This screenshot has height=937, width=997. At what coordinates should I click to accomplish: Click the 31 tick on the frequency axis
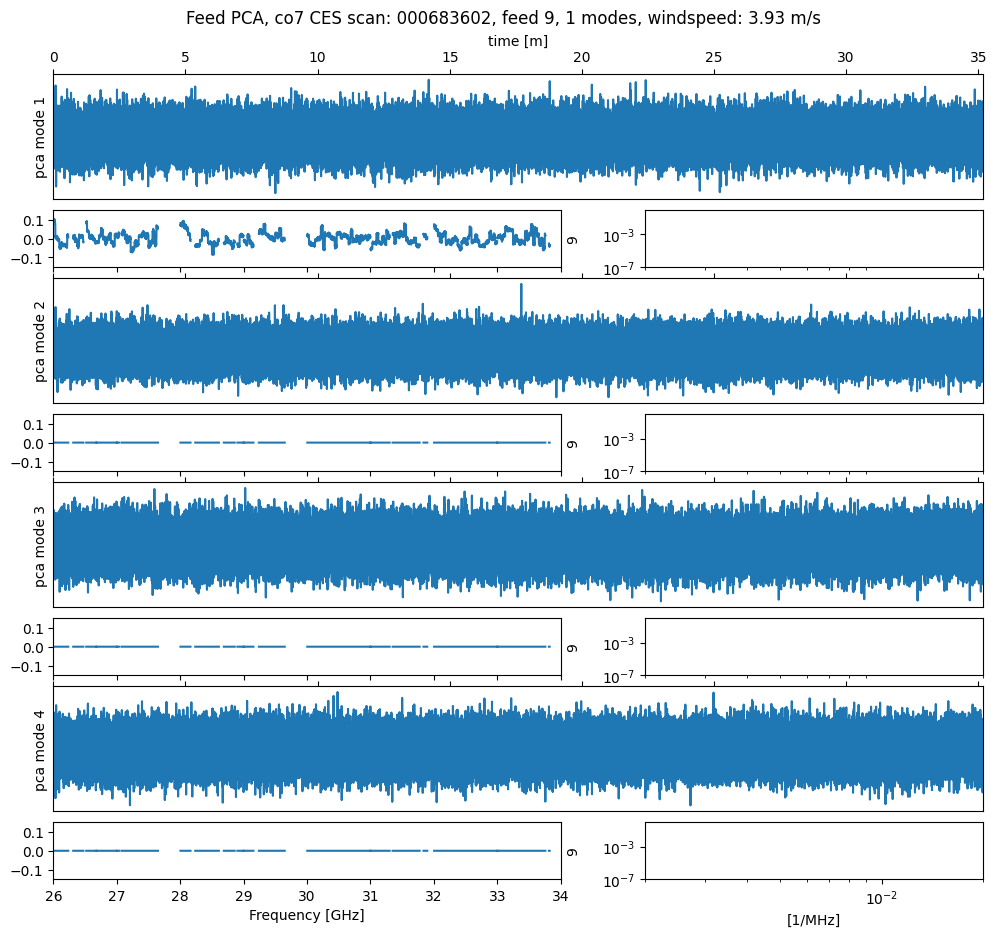[371, 895]
